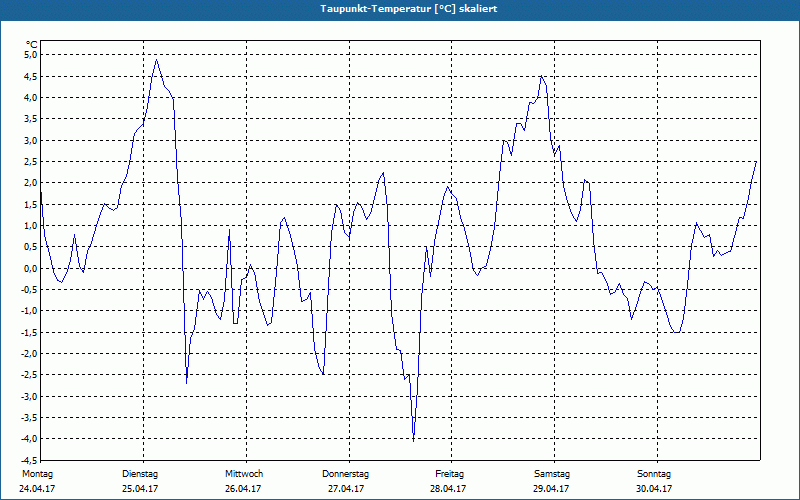
Task: Click the 27.04.17 date label
Action: coord(346,489)
